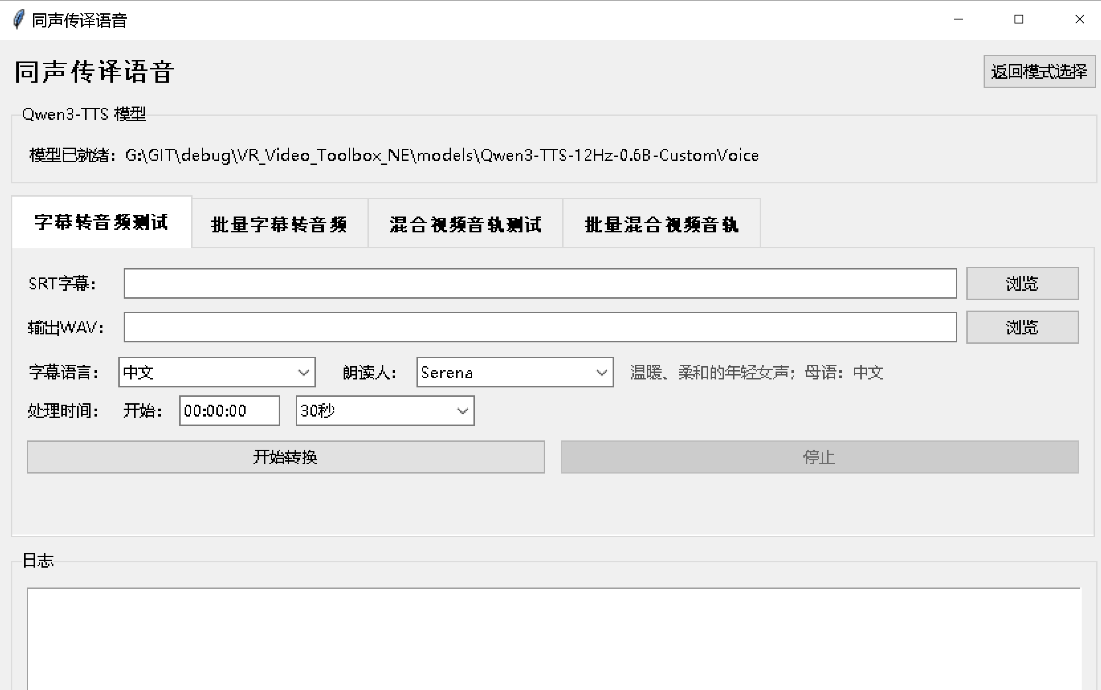Open the 批量字幕转音频 tab

pos(279,224)
